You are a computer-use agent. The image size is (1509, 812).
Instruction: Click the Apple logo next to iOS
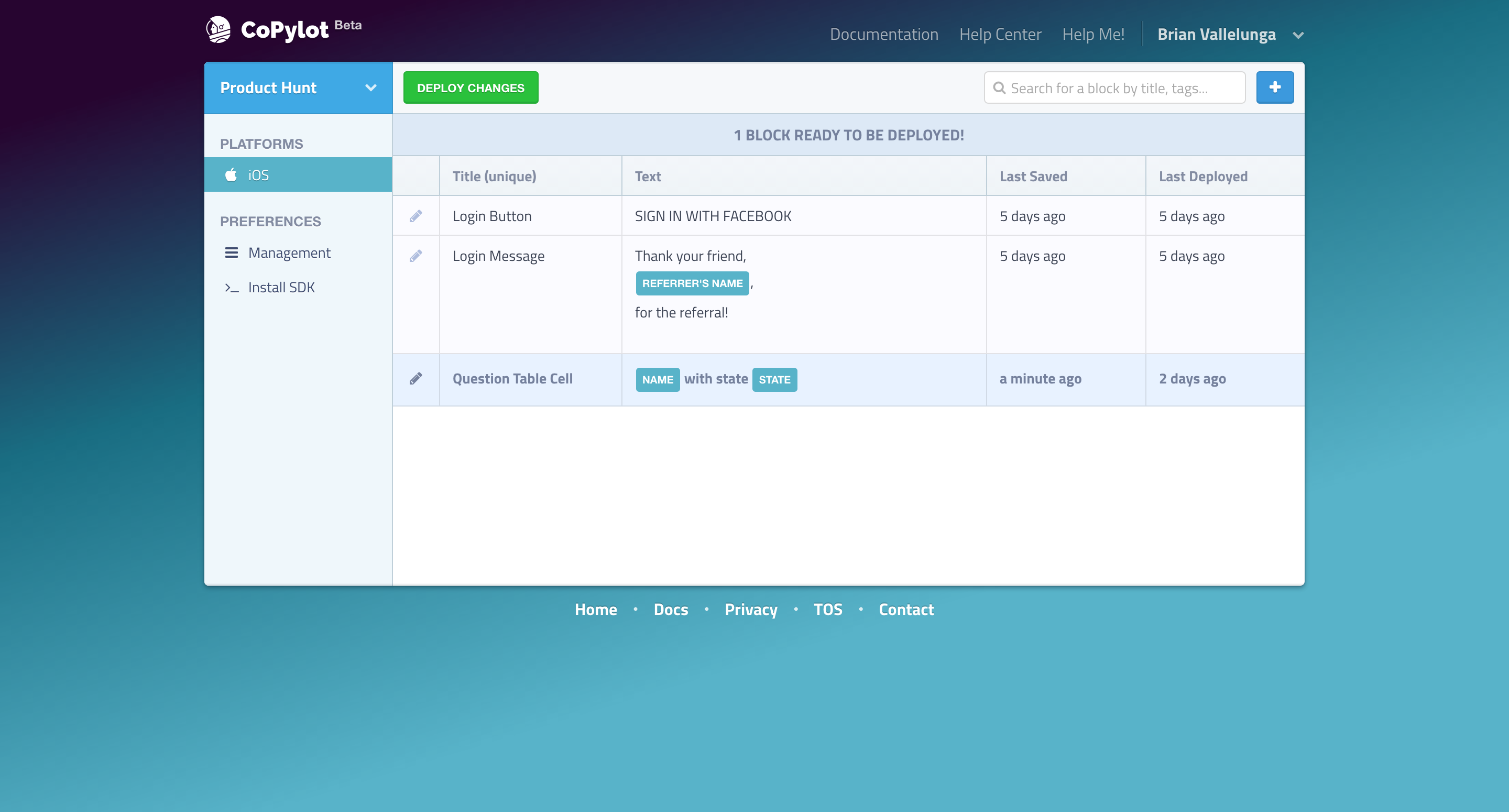click(x=232, y=174)
